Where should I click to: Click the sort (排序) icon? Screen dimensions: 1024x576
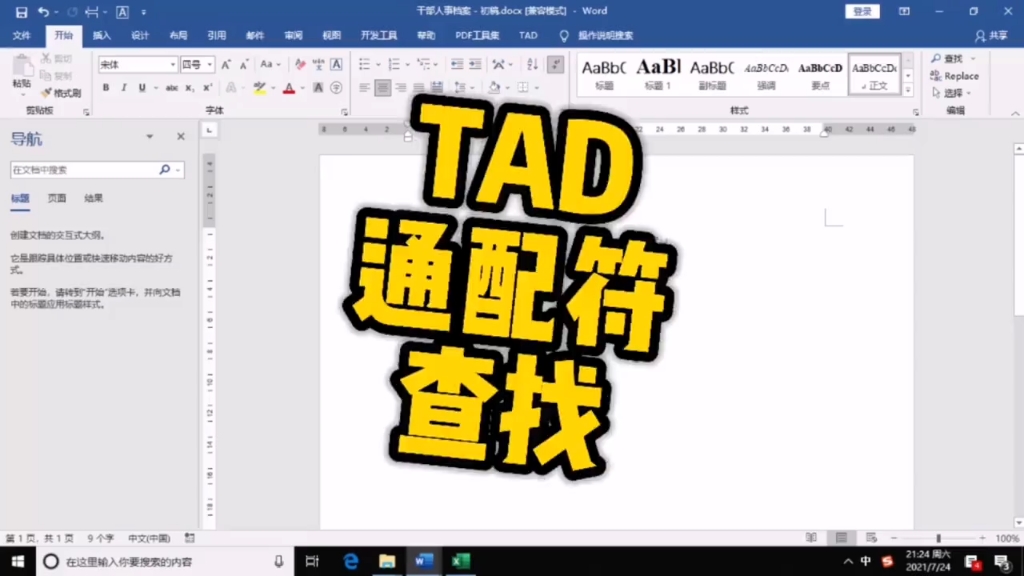533,64
